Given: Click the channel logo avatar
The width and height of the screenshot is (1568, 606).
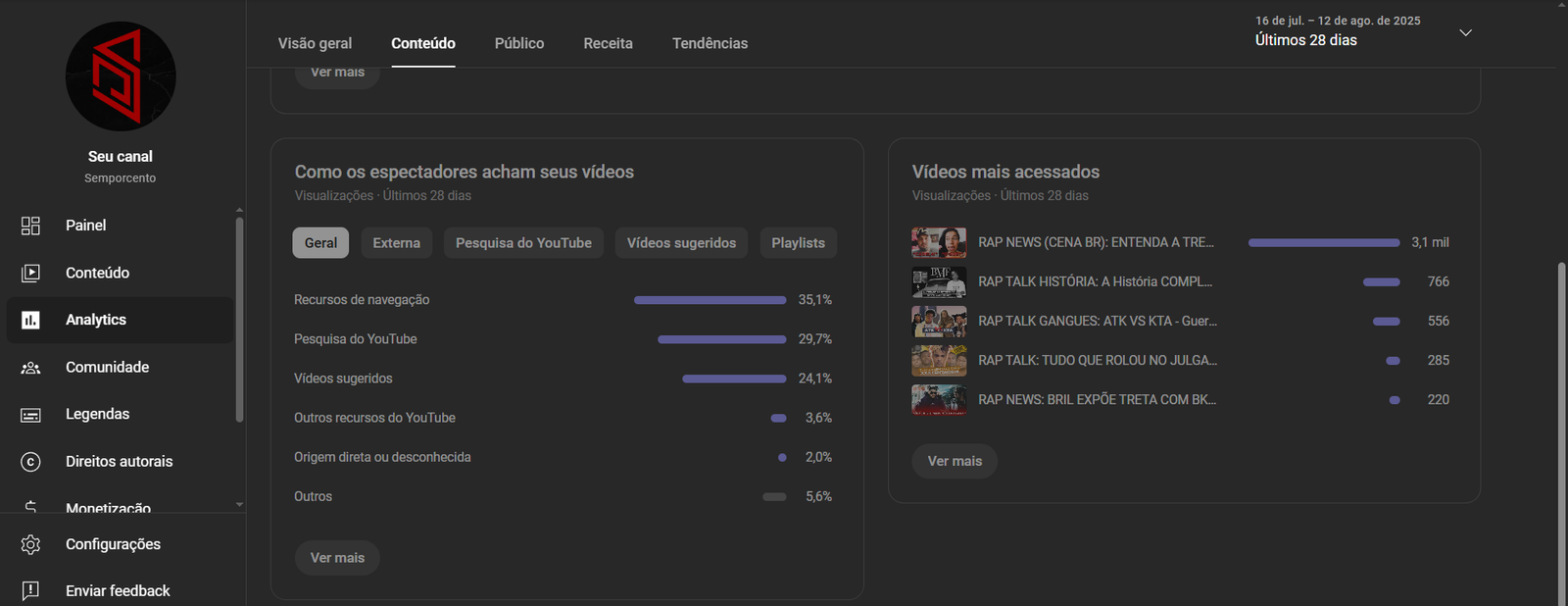Looking at the screenshot, I should pos(121,76).
